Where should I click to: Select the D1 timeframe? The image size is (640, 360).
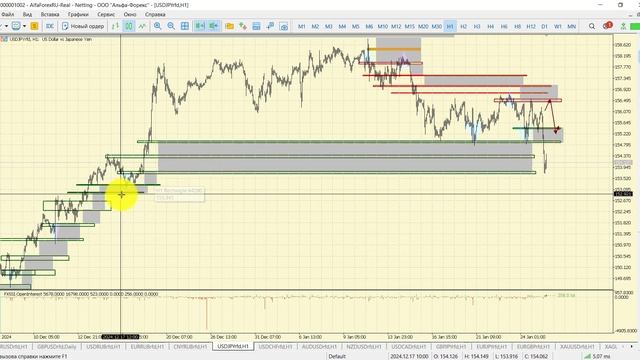click(544, 26)
